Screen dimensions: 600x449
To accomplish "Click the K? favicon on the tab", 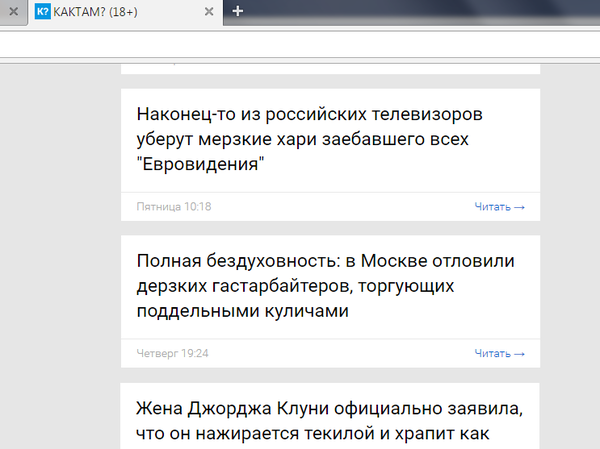I will tap(42, 12).
